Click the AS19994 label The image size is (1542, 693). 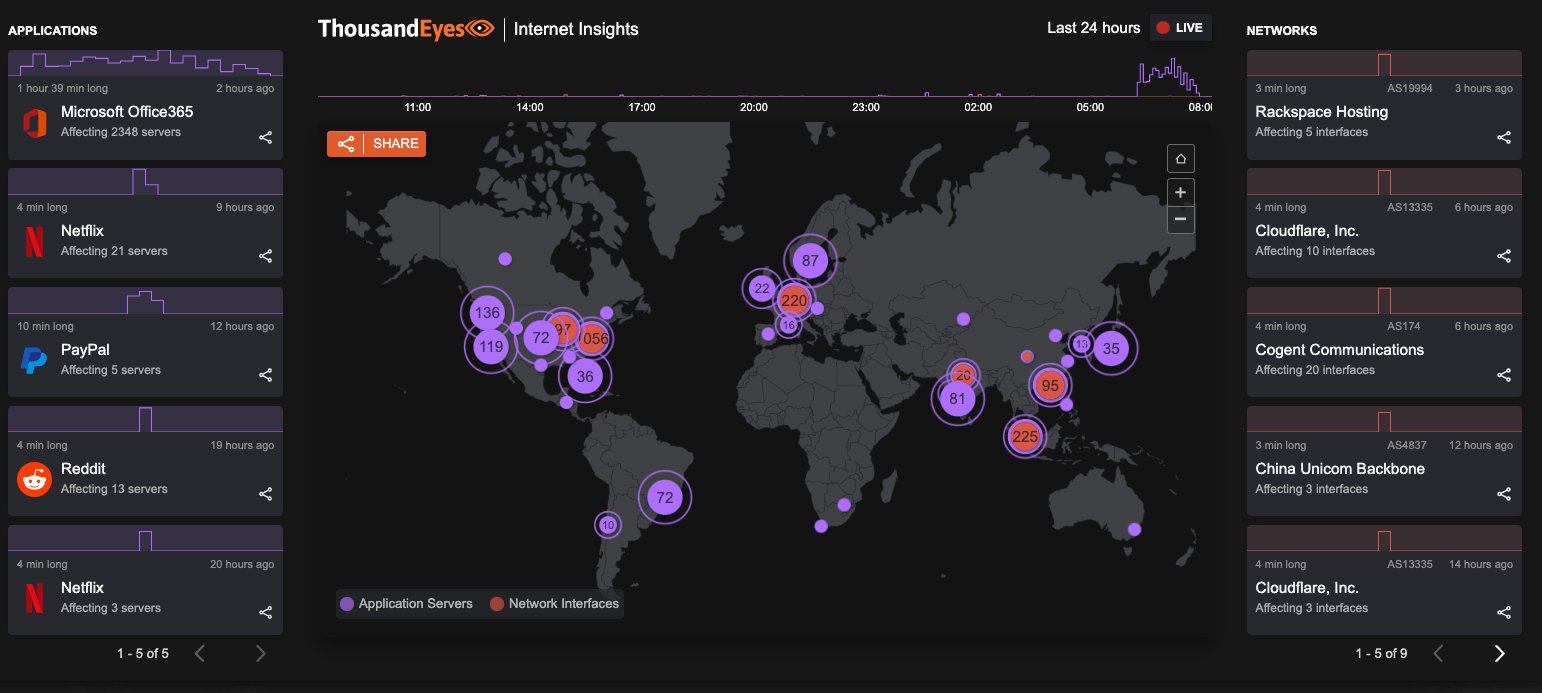1412,88
